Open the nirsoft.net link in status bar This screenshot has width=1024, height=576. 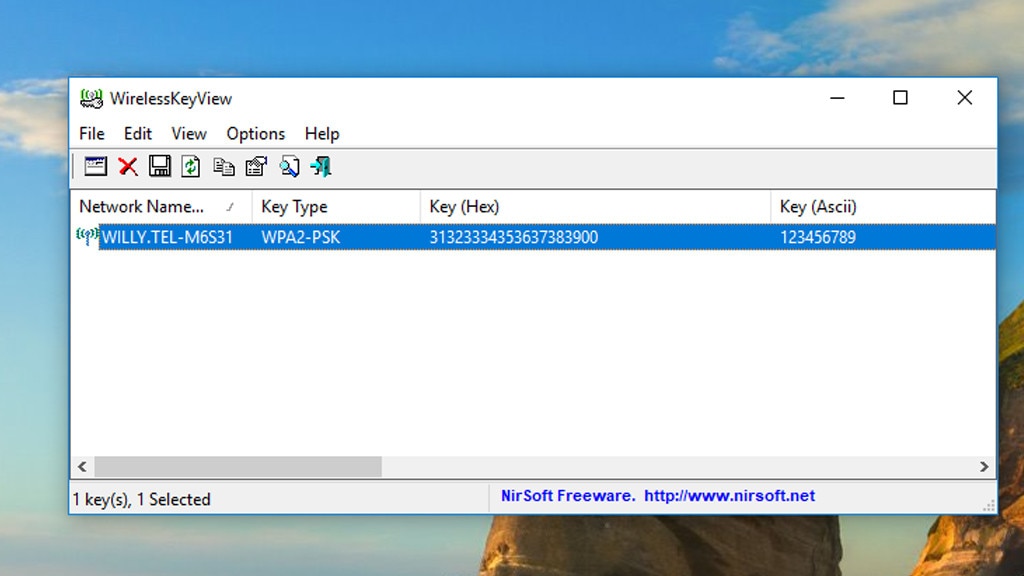point(729,496)
